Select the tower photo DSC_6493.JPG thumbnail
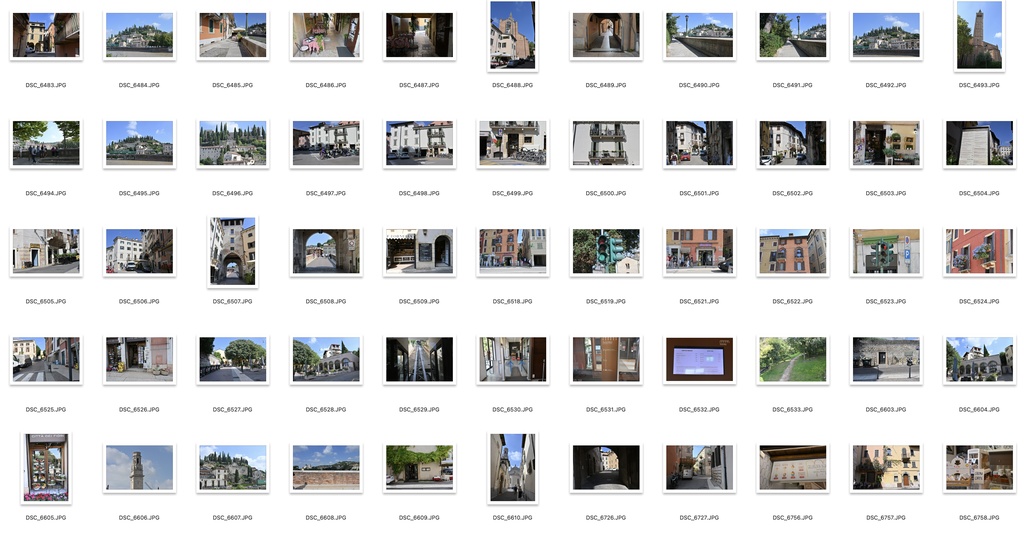 coord(979,35)
